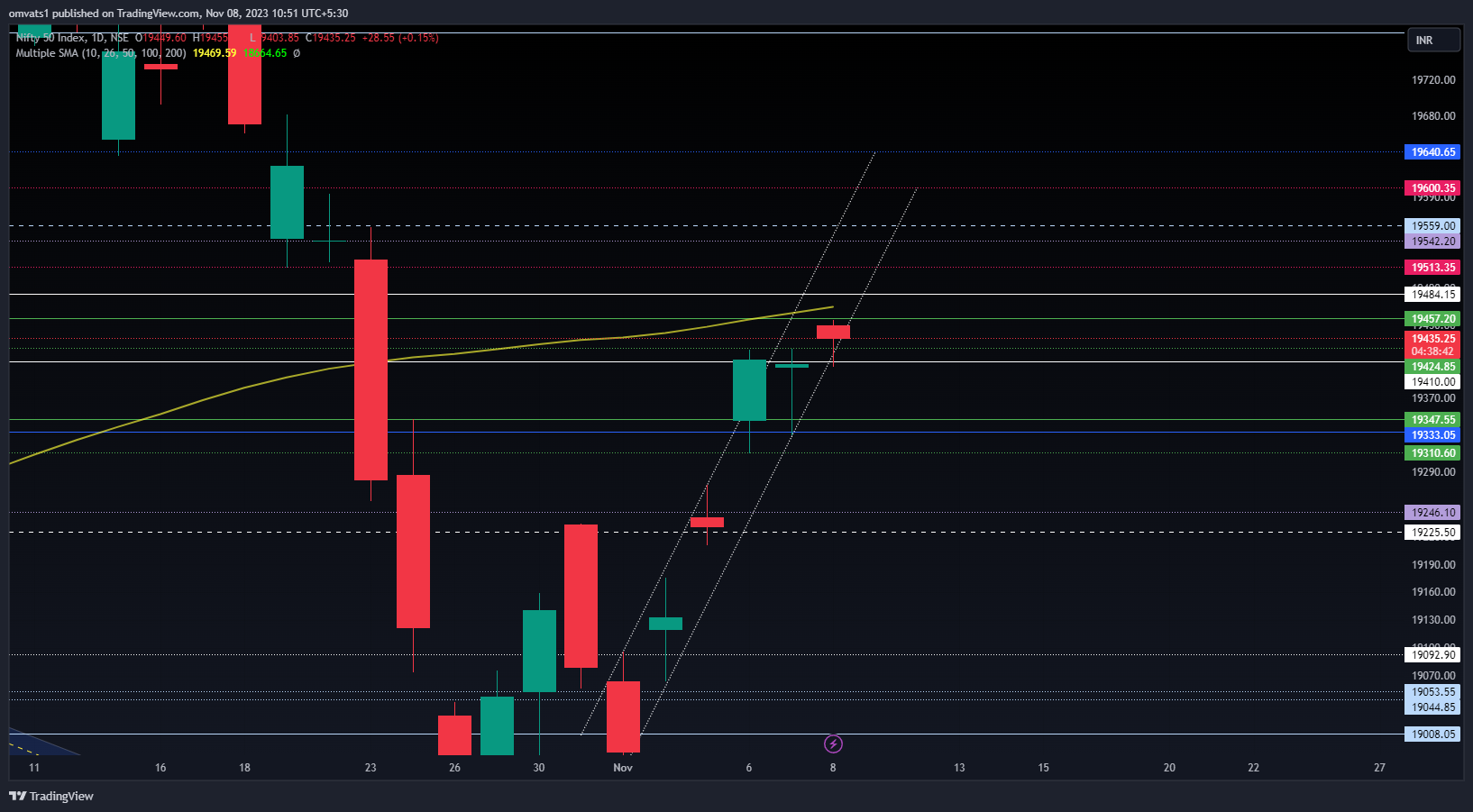Click the current price label 19435.25
The image size is (1473, 812).
(x=1432, y=339)
